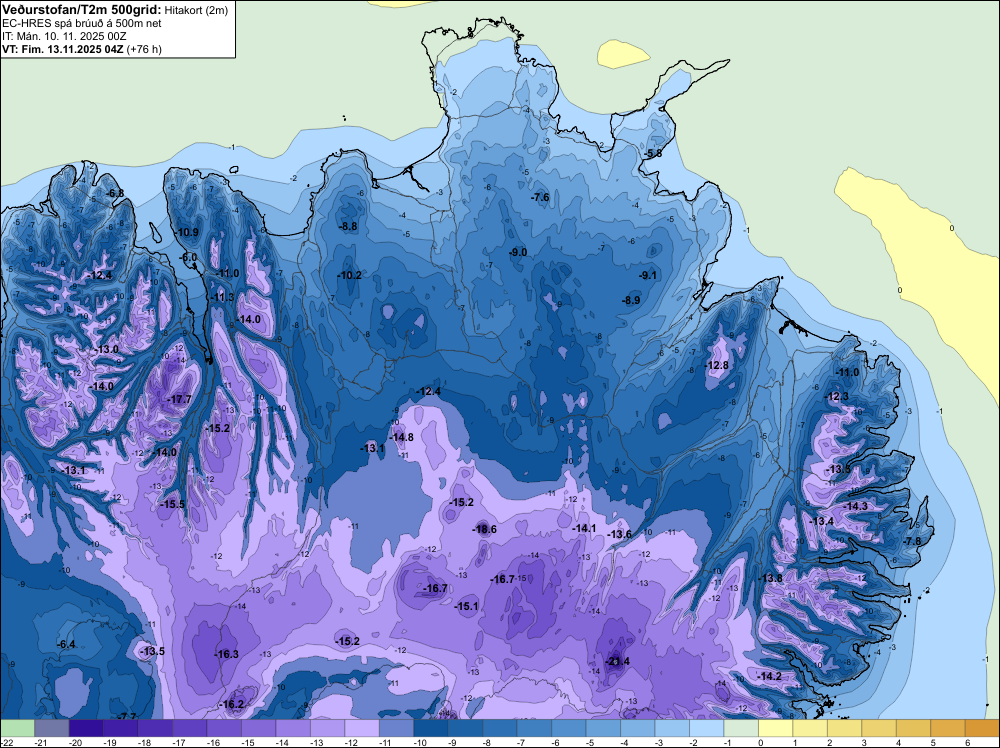Click the -11.3 temperature value
Viewport: 1000px width, 748px height.
pyautogui.click(x=222, y=297)
